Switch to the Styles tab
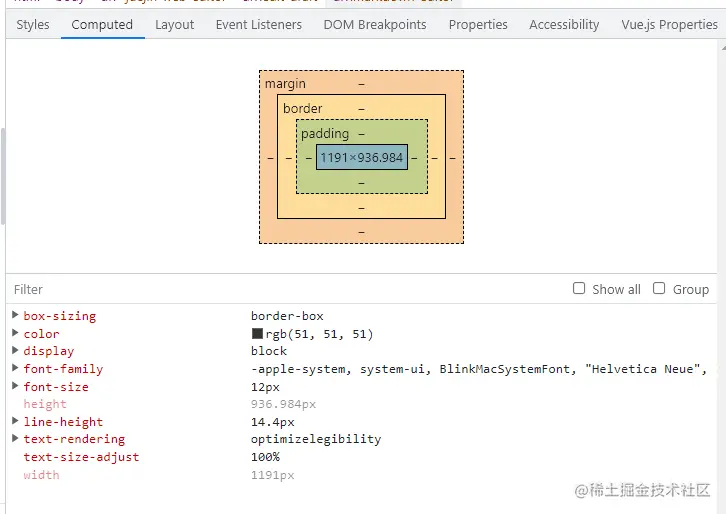The width and height of the screenshot is (726, 514). click(32, 25)
